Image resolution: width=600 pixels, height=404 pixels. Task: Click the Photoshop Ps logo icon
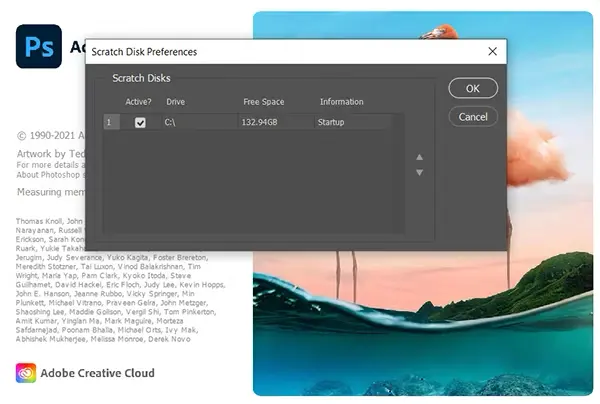pyautogui.click(x=39, y=44)
